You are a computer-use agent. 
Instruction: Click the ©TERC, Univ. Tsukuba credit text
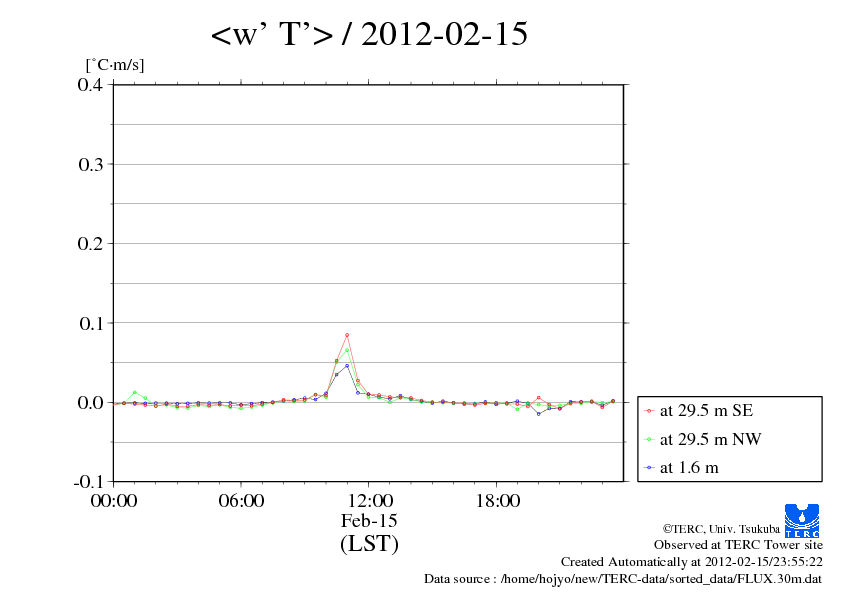pyautogui.click(x=721, y=529)
